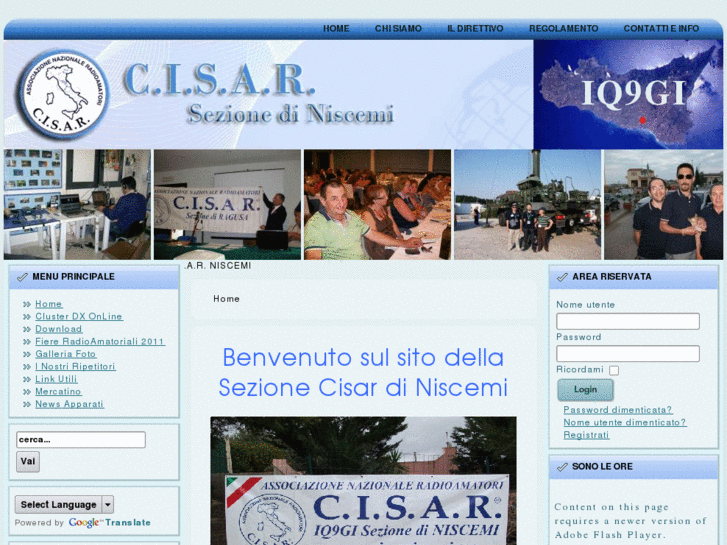
Task: Open the military truck antenna photo
Action: [x=527, y=204]
